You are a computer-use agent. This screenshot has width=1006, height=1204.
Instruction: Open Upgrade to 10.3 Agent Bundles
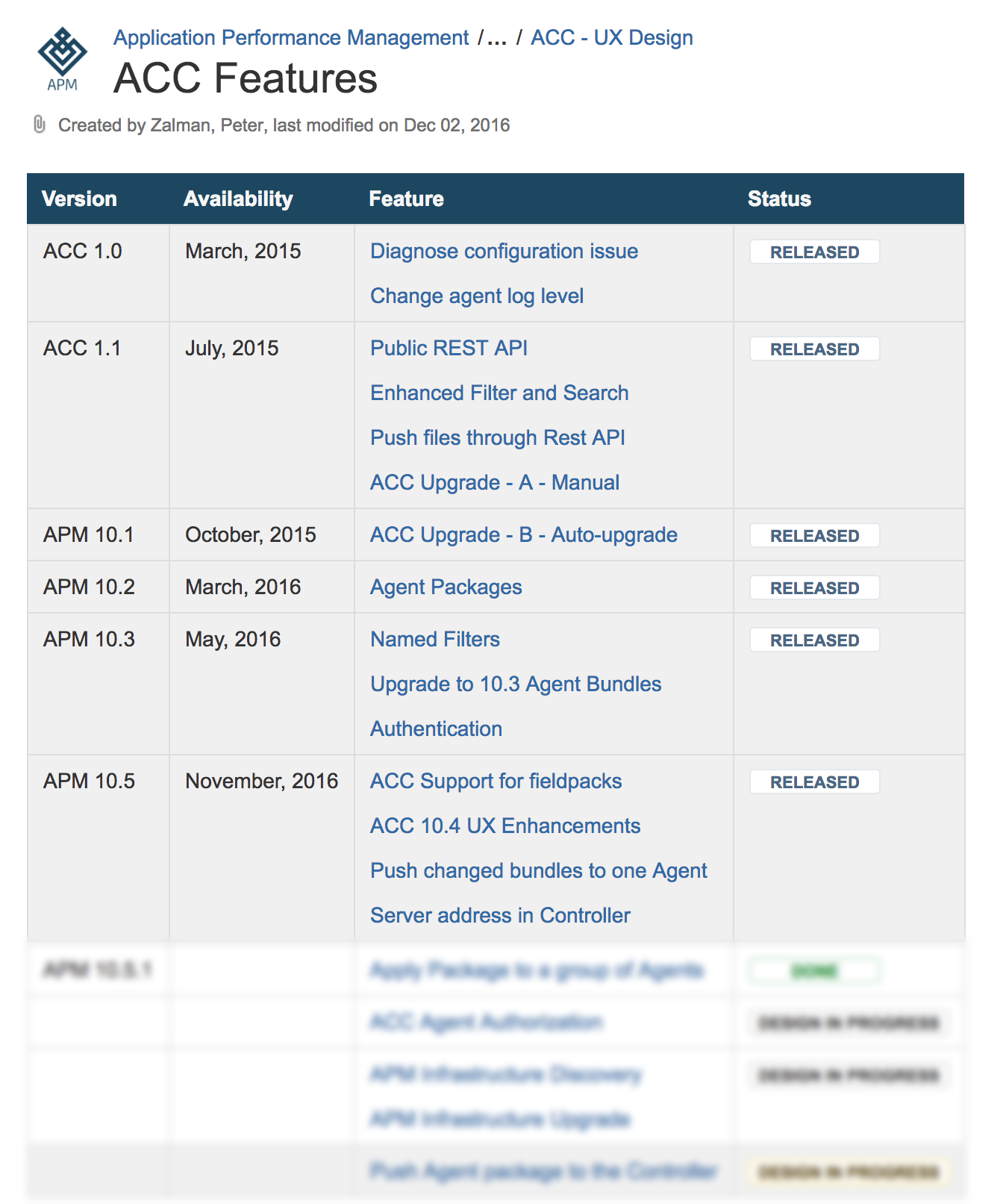tap(515, 684)
